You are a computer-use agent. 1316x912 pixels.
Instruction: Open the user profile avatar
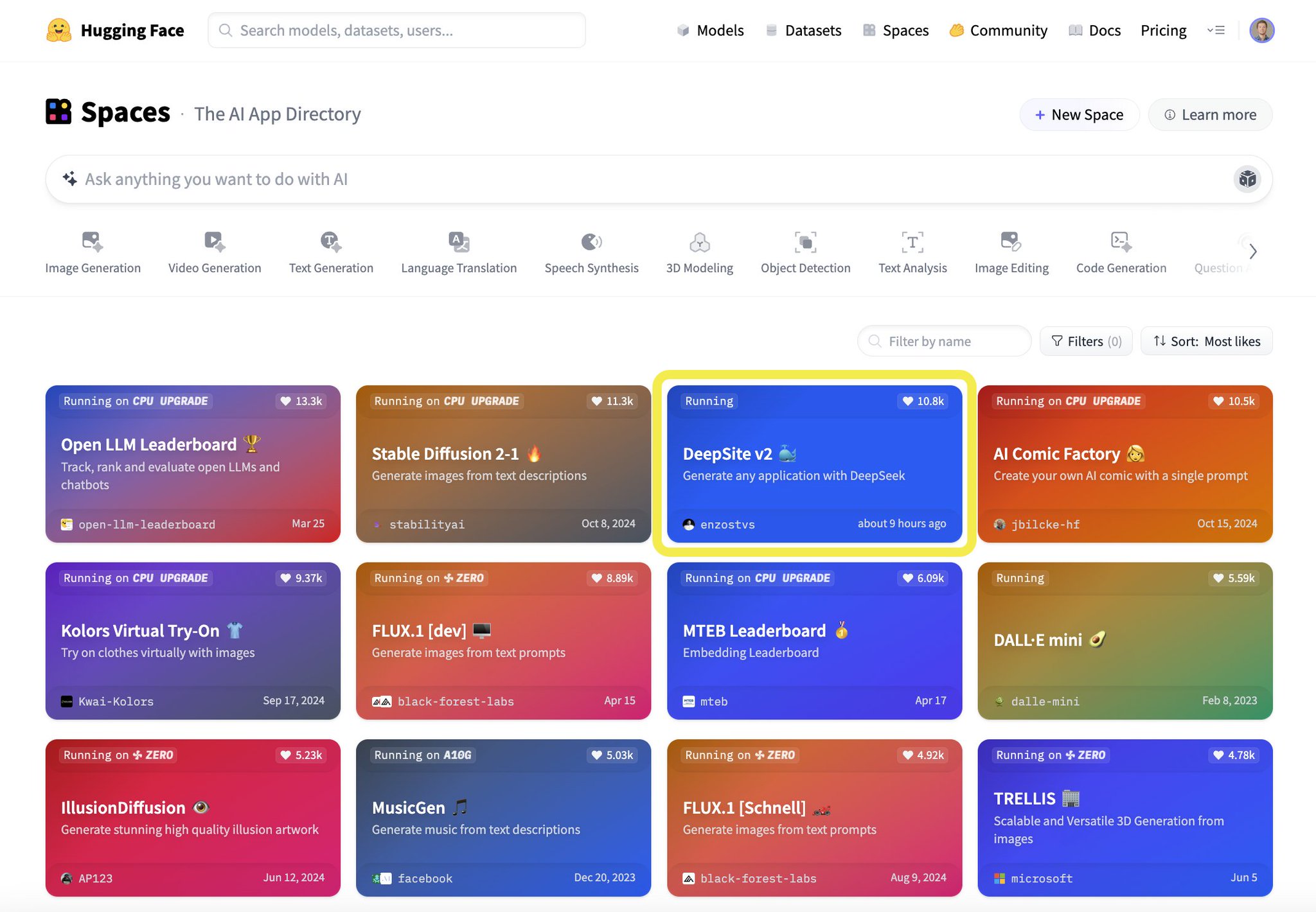point(1261,30)
